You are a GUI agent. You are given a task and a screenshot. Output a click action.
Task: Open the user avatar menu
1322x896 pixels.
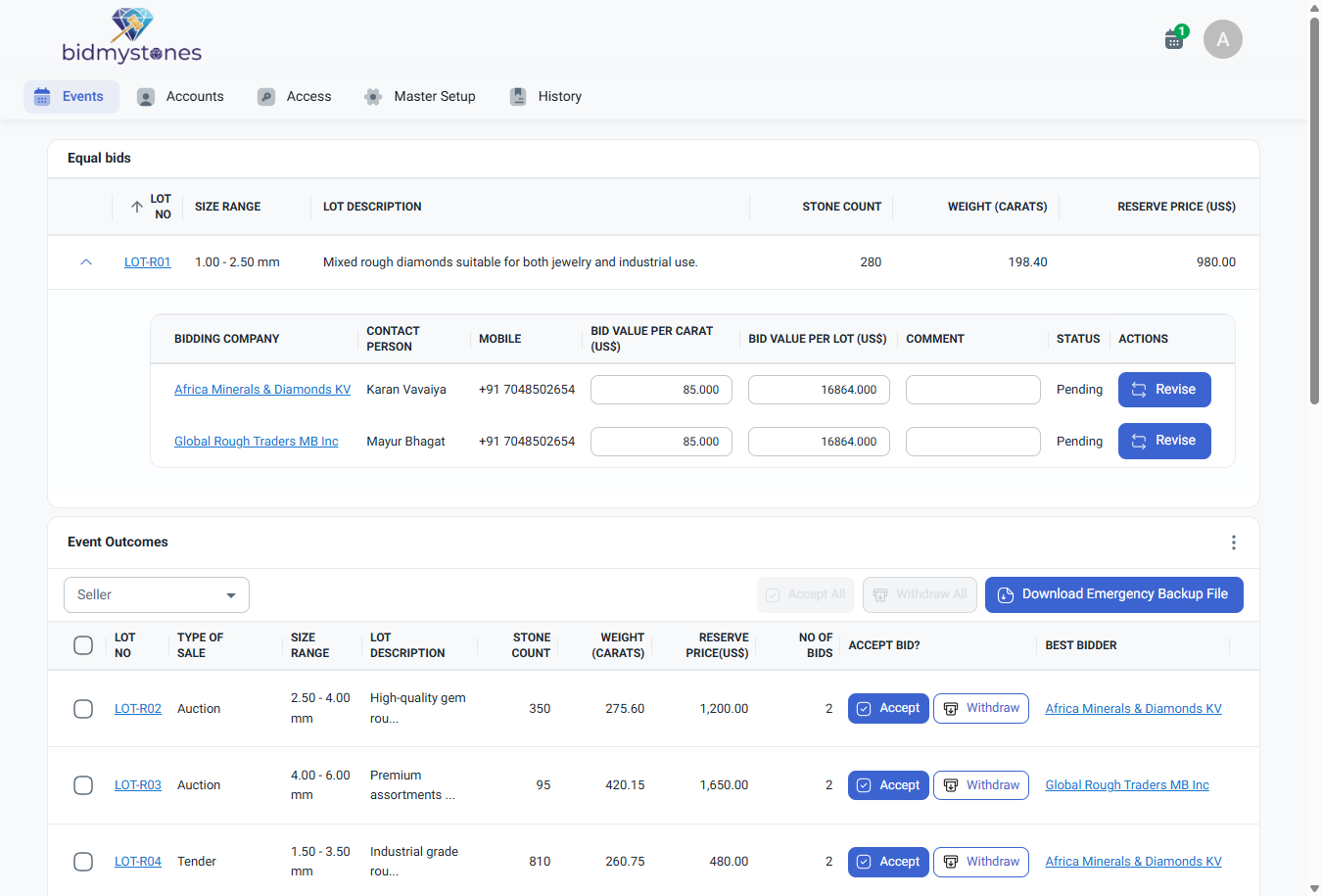point(1223,39)
